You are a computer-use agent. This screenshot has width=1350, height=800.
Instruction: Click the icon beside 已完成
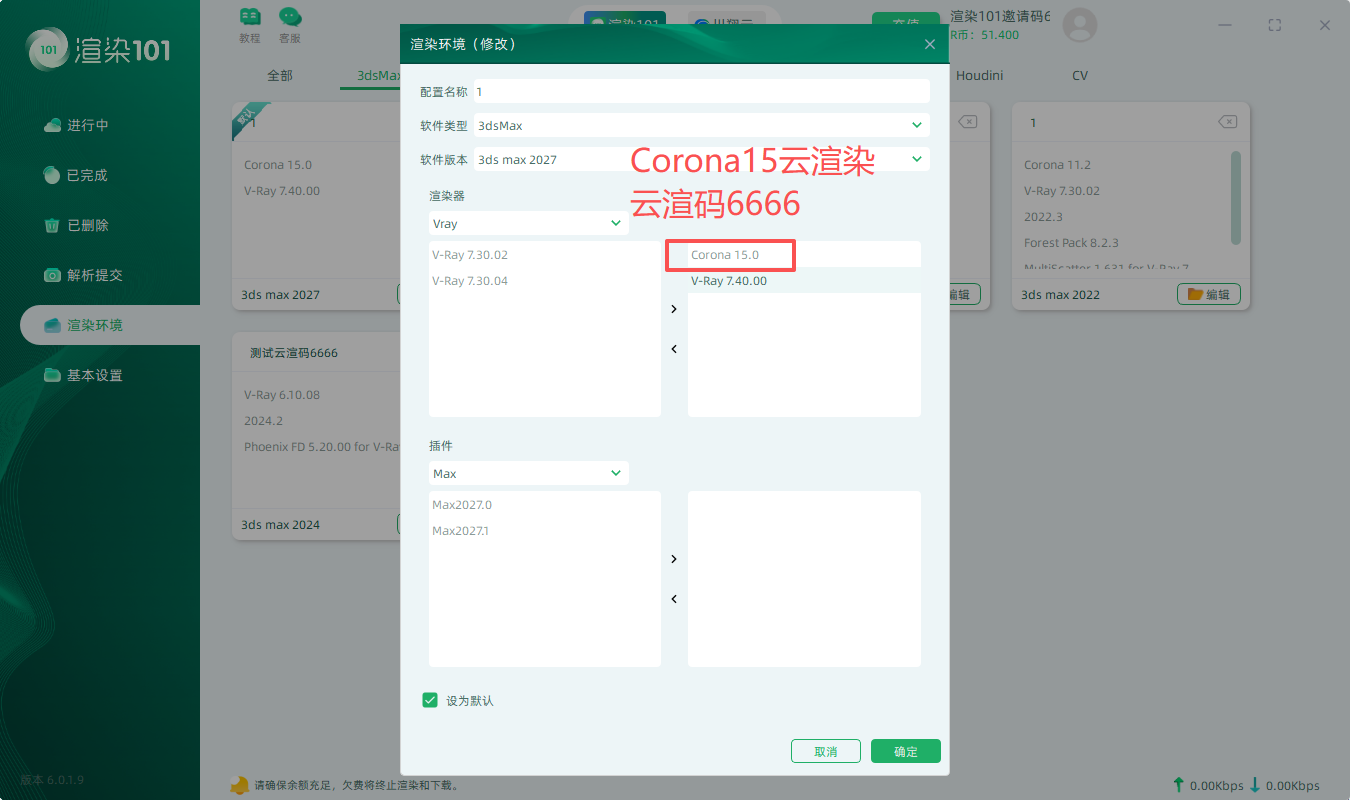click(52, 175)
